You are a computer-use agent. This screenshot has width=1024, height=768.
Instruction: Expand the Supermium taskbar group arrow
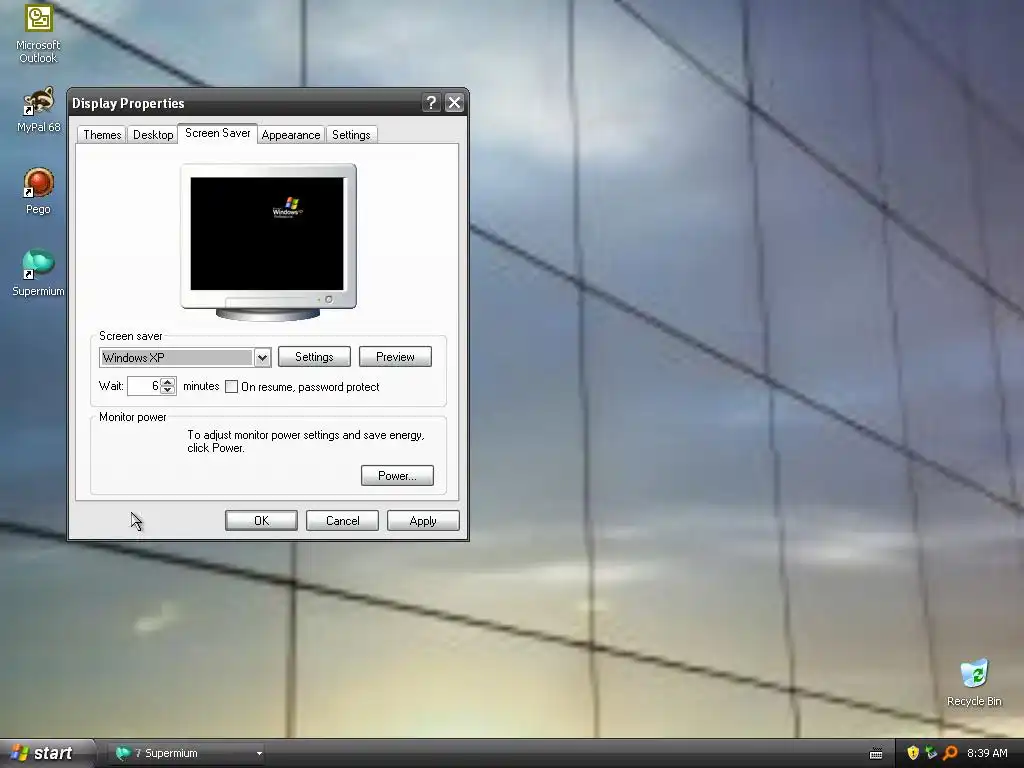pos(259,754)
